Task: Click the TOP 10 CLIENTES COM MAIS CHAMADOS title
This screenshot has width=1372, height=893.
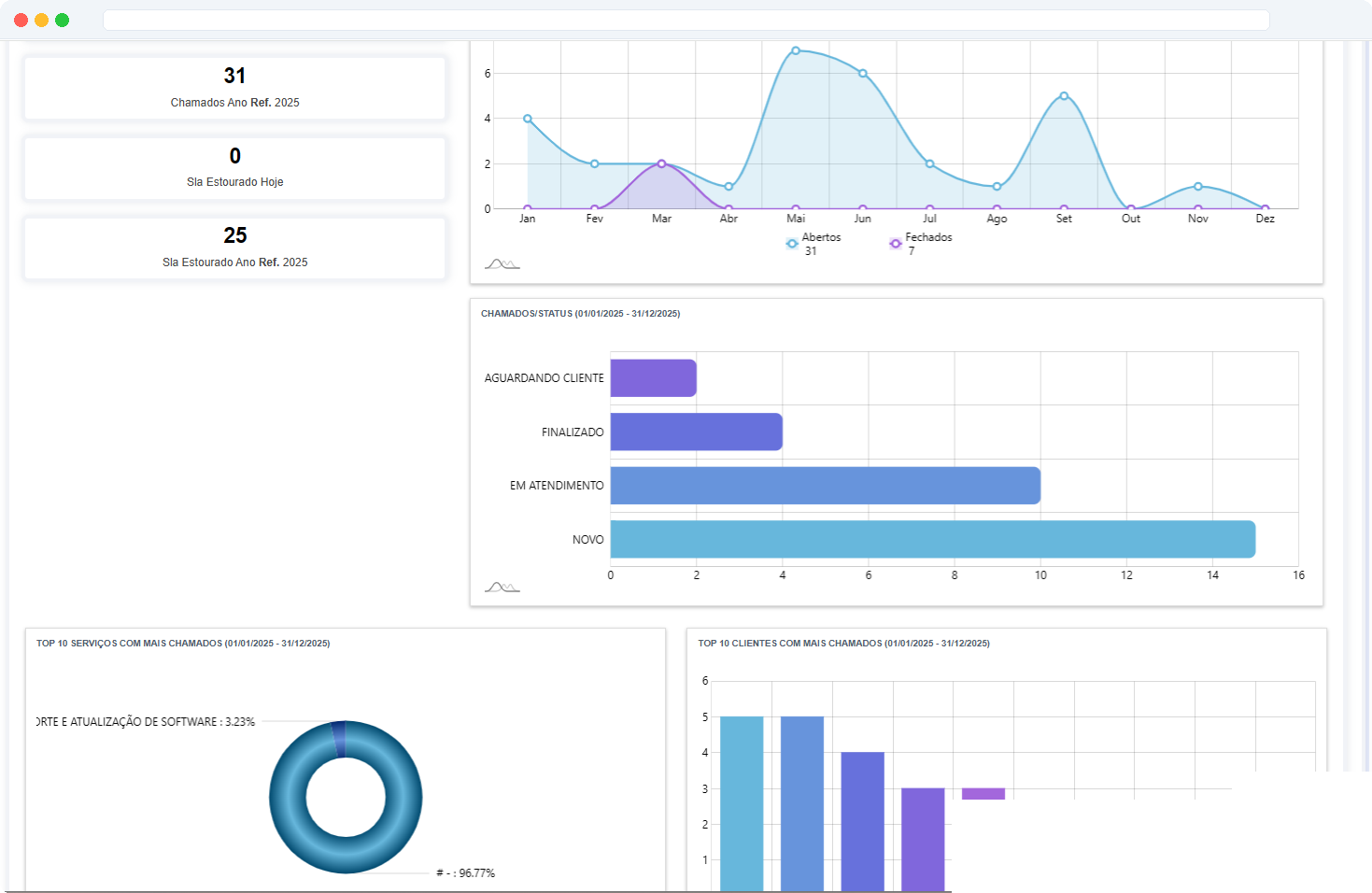Action: [x=844, y=644]
